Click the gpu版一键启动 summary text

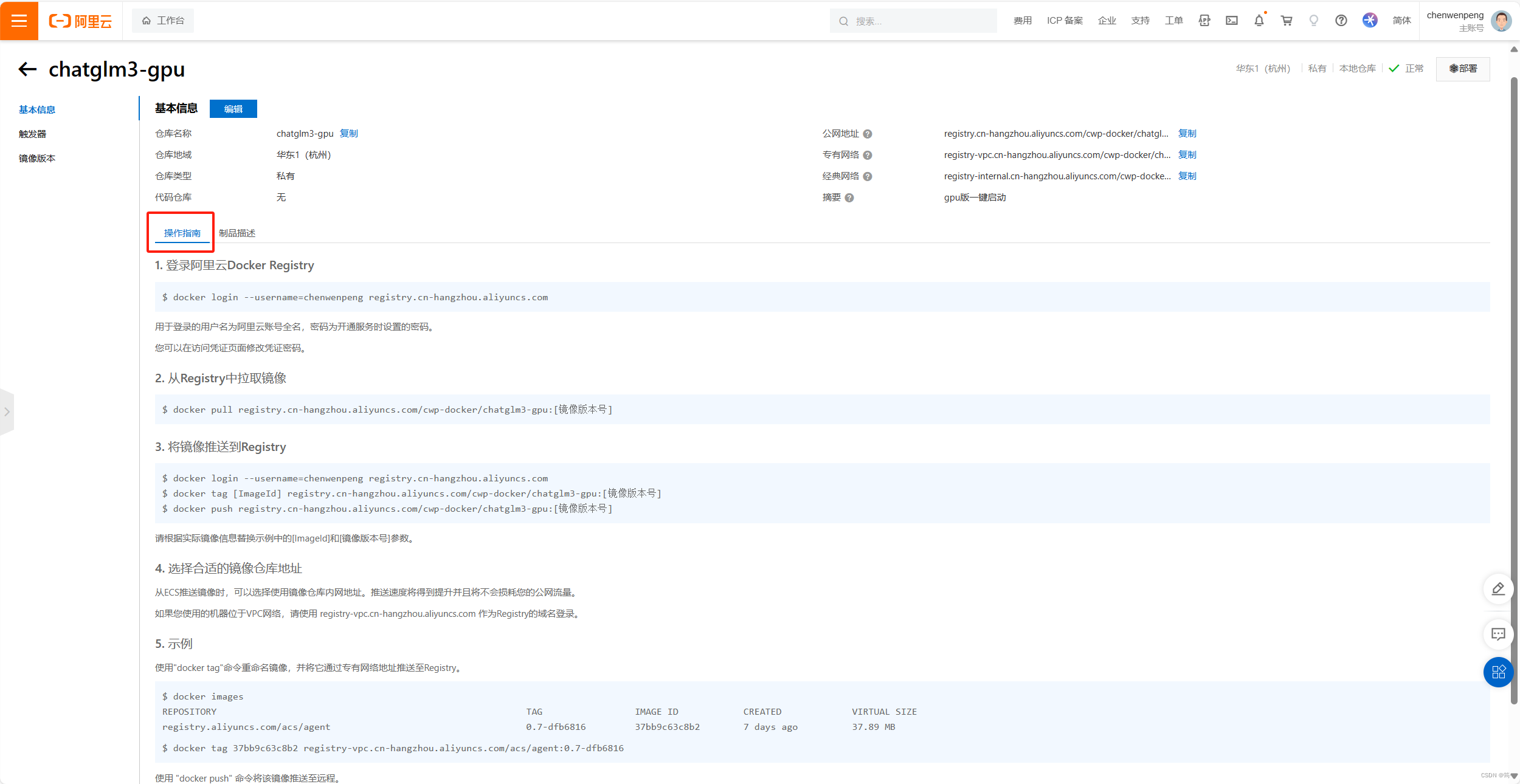click(x=975, y=198)
